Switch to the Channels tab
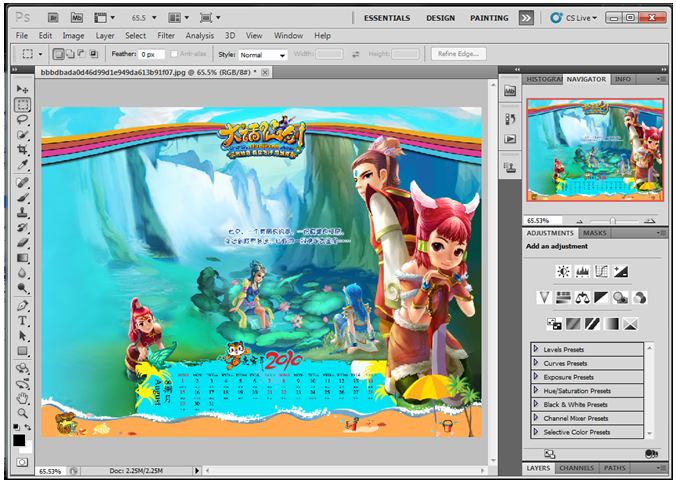 [x=576, y=468]
